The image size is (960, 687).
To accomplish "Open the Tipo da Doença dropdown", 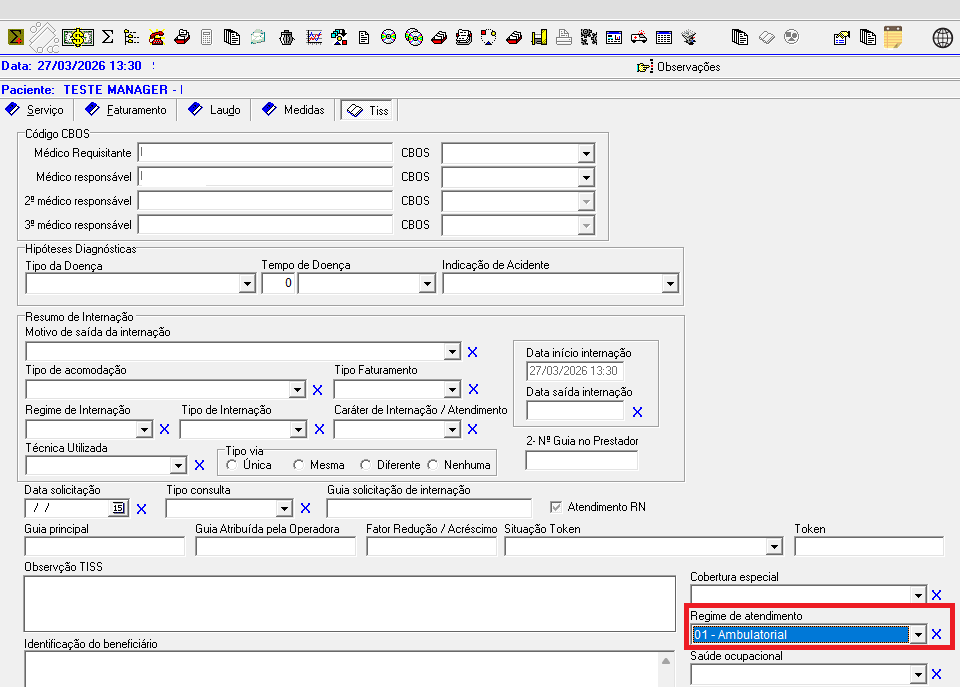I will pos(247,284).
